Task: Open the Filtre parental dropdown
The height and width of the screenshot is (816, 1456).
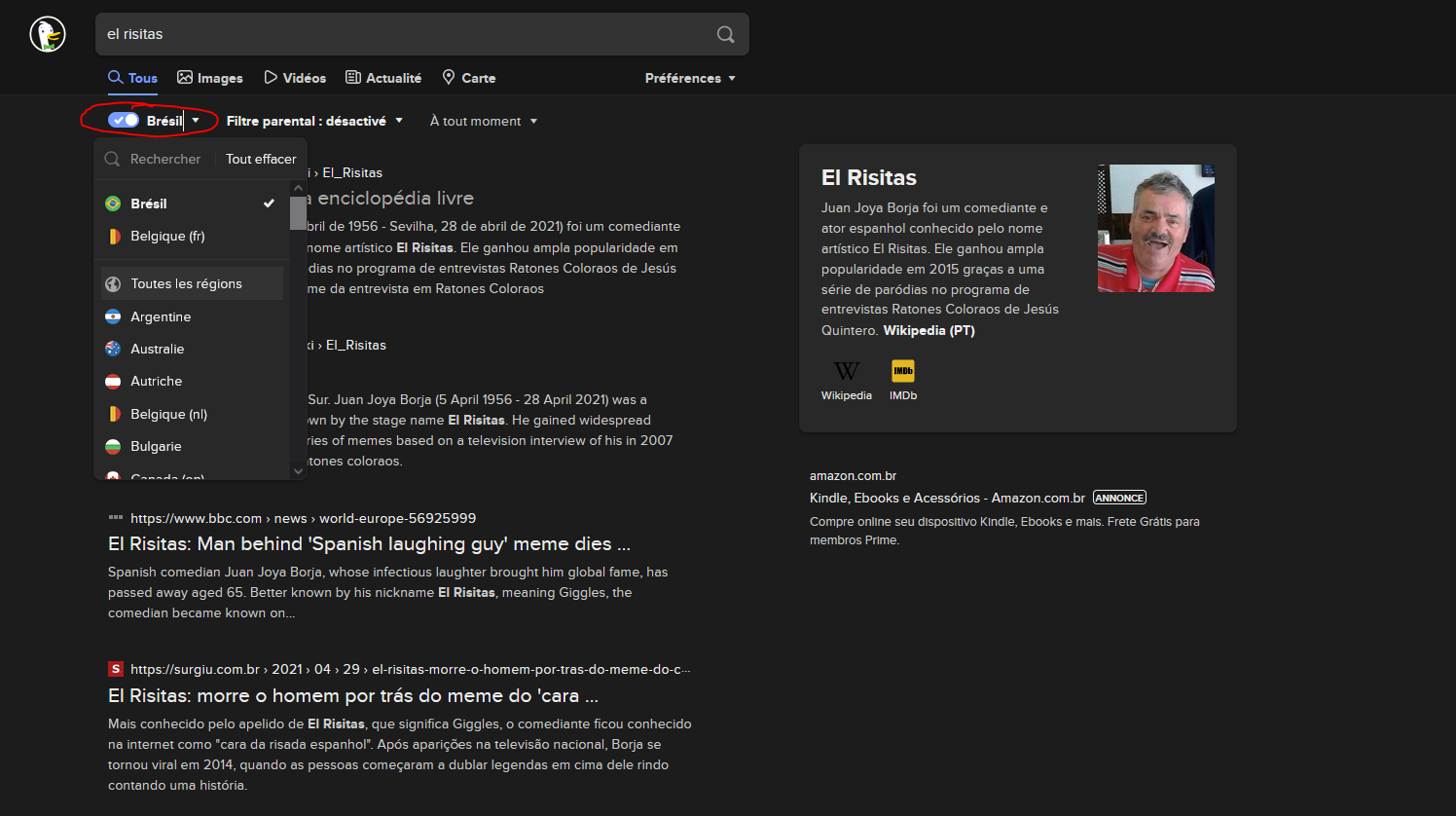Action: pyautogui.click(x=314, y=121)
